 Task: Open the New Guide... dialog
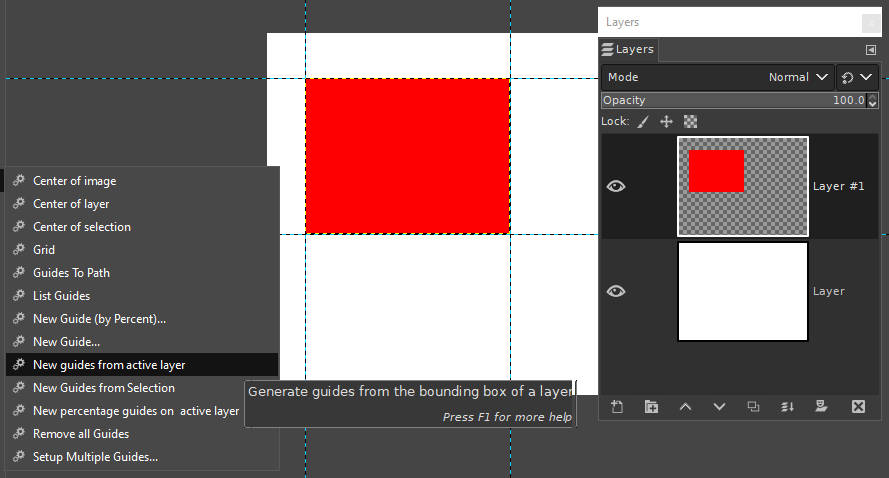[142, 342]
